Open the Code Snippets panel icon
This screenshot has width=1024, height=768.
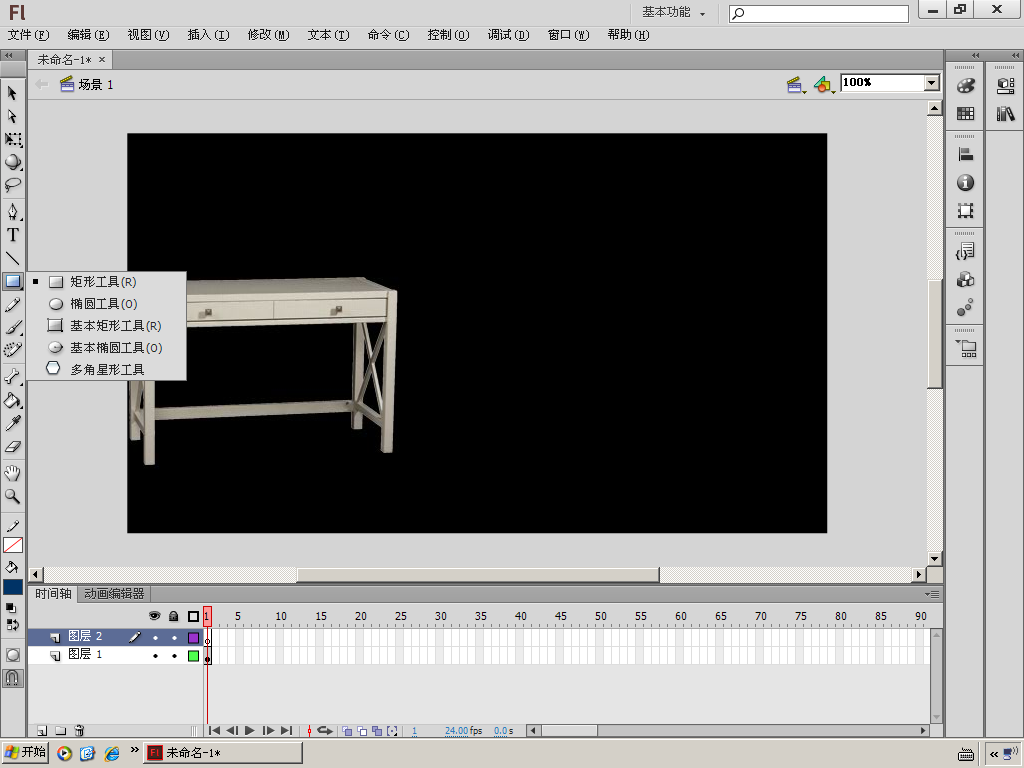pos(965,251)
